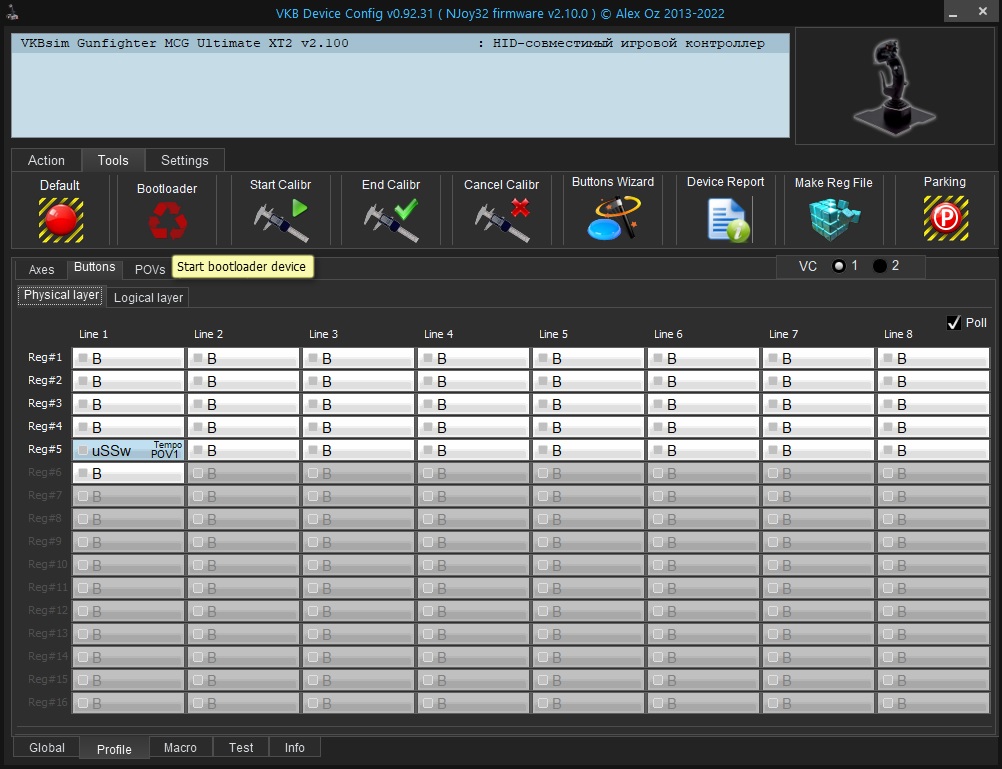Viewport: 1002px width, 769px height.
Task: Select the VKBsim Gunfighter device entry
Action: pos(400,43)
